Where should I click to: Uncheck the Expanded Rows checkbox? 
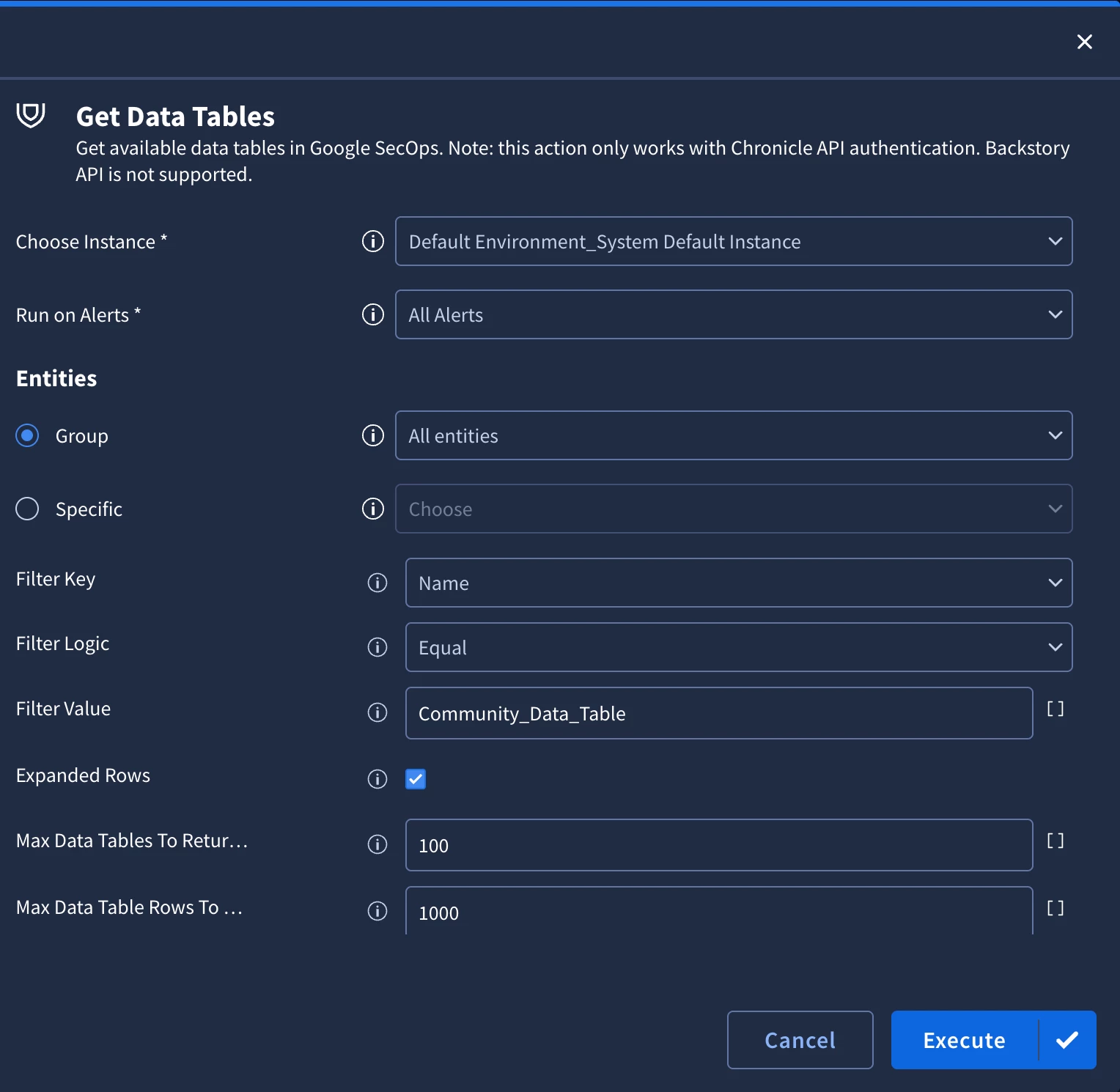(416, 779)
